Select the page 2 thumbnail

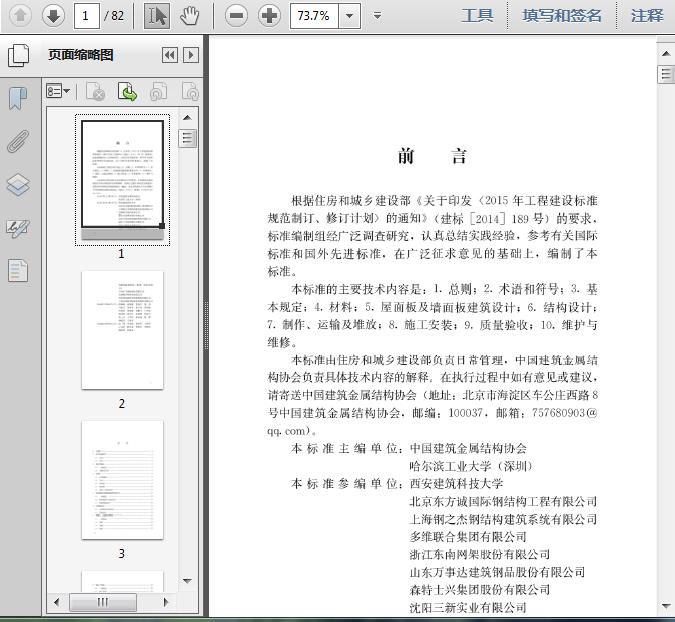coord(122,330)
